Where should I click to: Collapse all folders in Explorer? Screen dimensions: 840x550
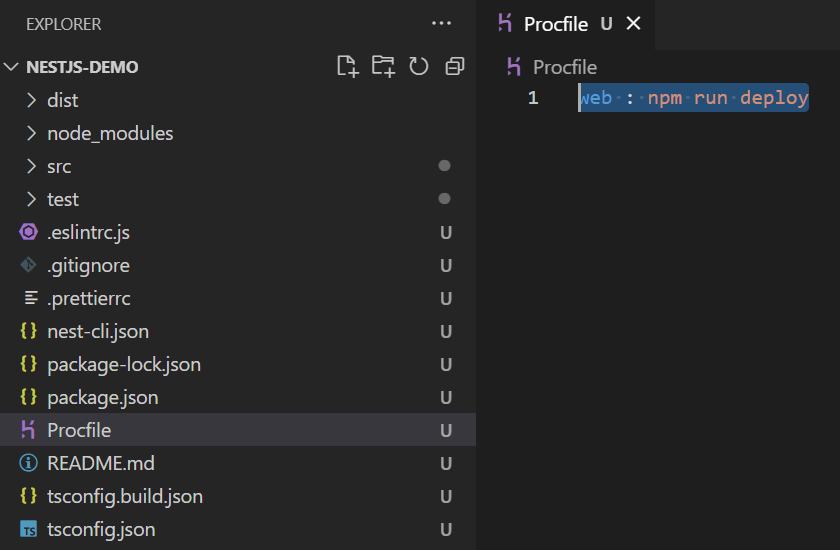(455, 66)
